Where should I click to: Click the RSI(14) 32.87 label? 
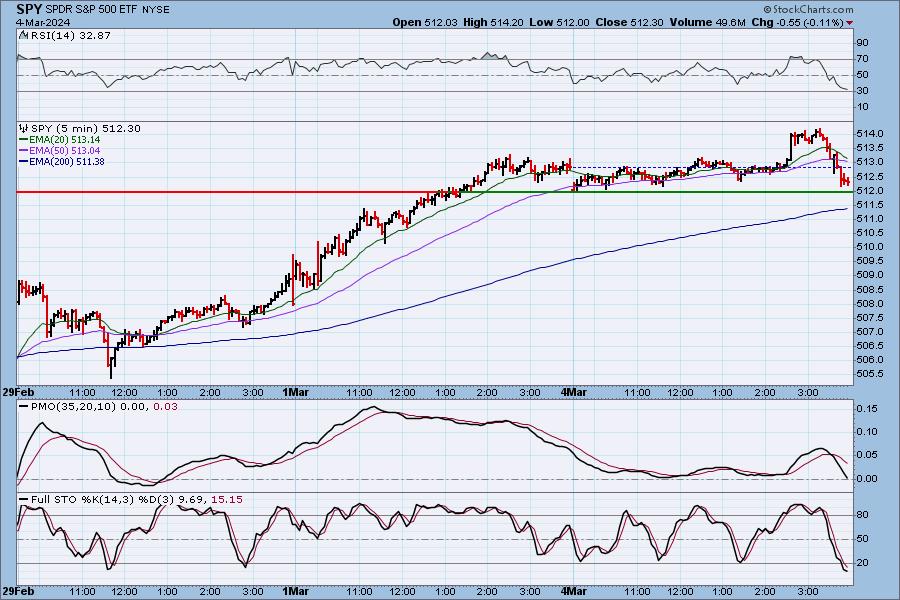pos(70,35)
